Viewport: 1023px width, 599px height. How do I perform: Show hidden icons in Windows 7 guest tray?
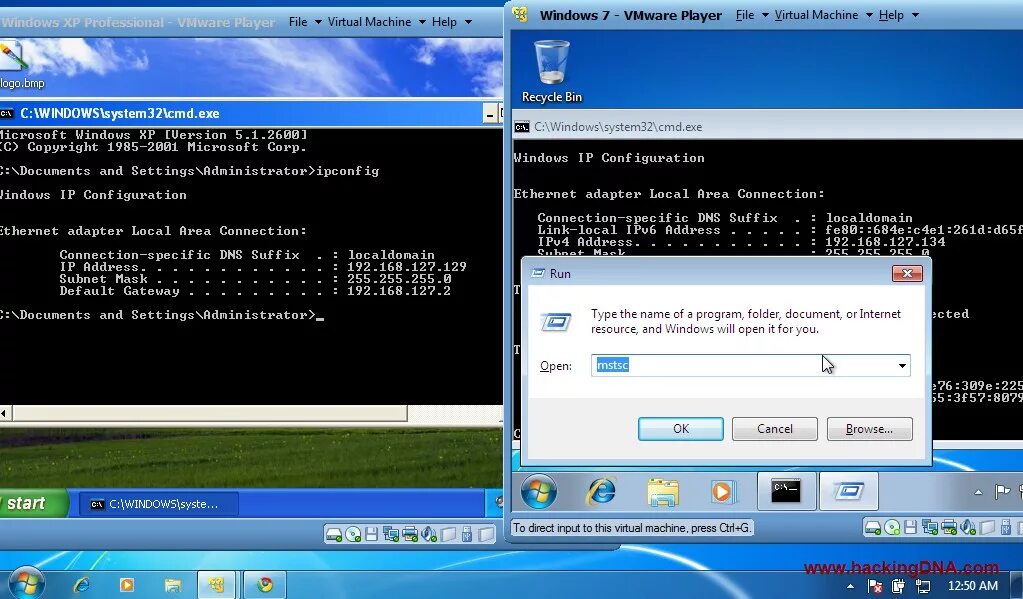978,493
